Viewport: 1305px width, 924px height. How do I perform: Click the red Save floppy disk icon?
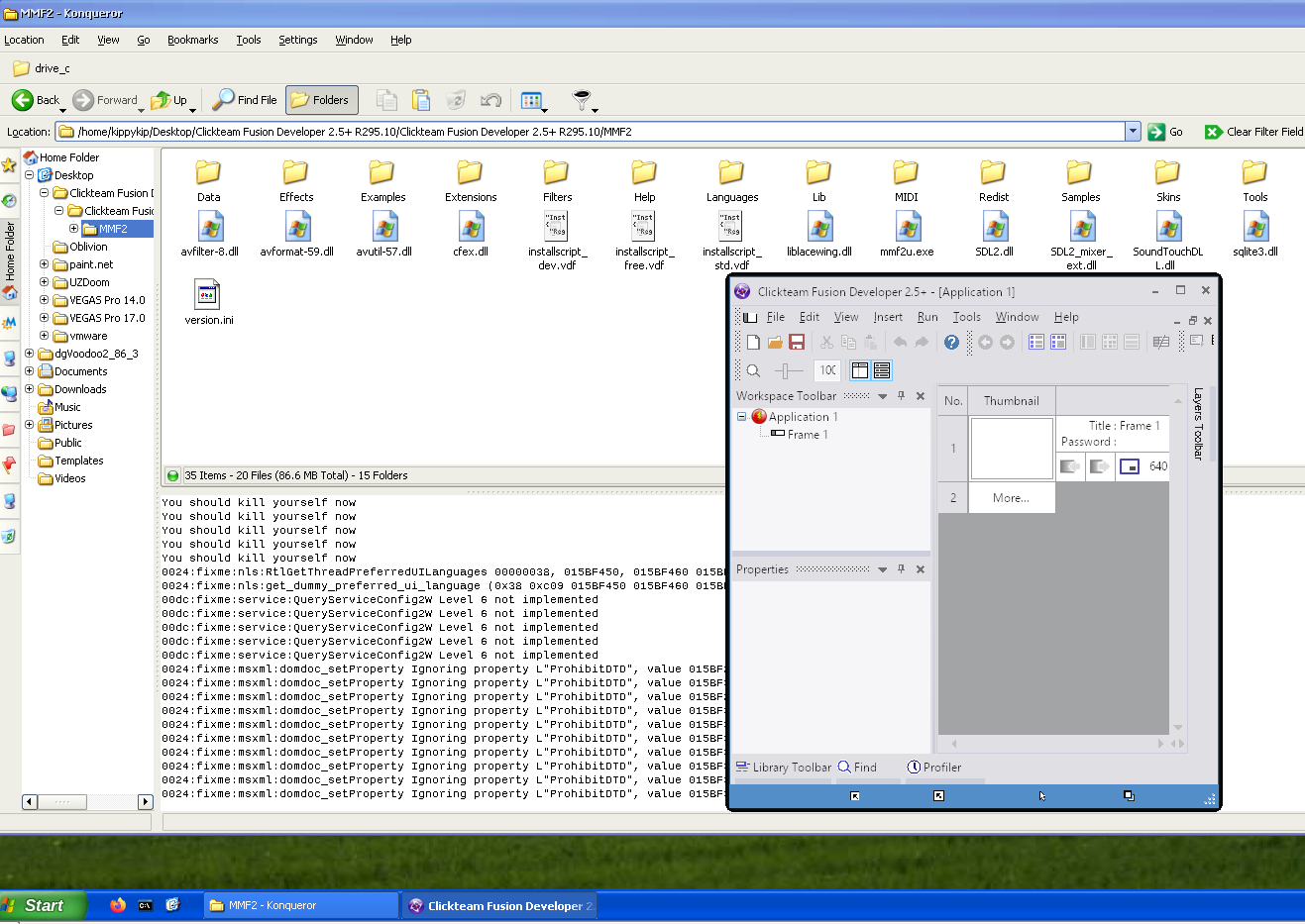coord(797,343)
